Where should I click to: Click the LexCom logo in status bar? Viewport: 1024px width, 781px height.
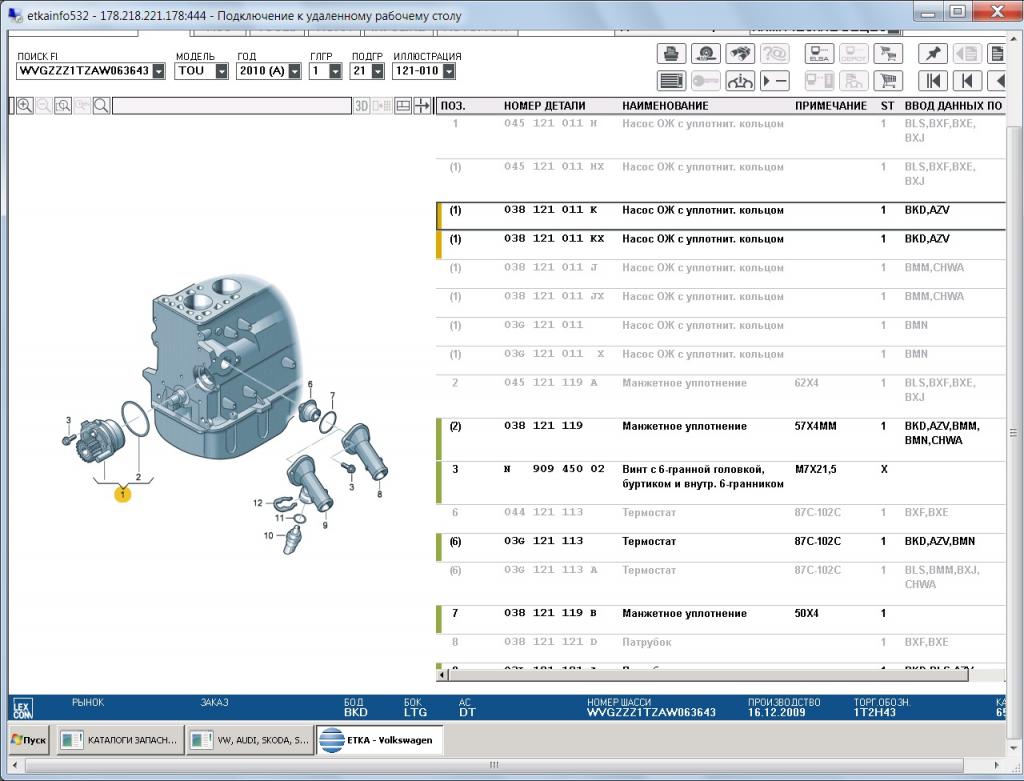pyautogui.click(x=22, y=709)
